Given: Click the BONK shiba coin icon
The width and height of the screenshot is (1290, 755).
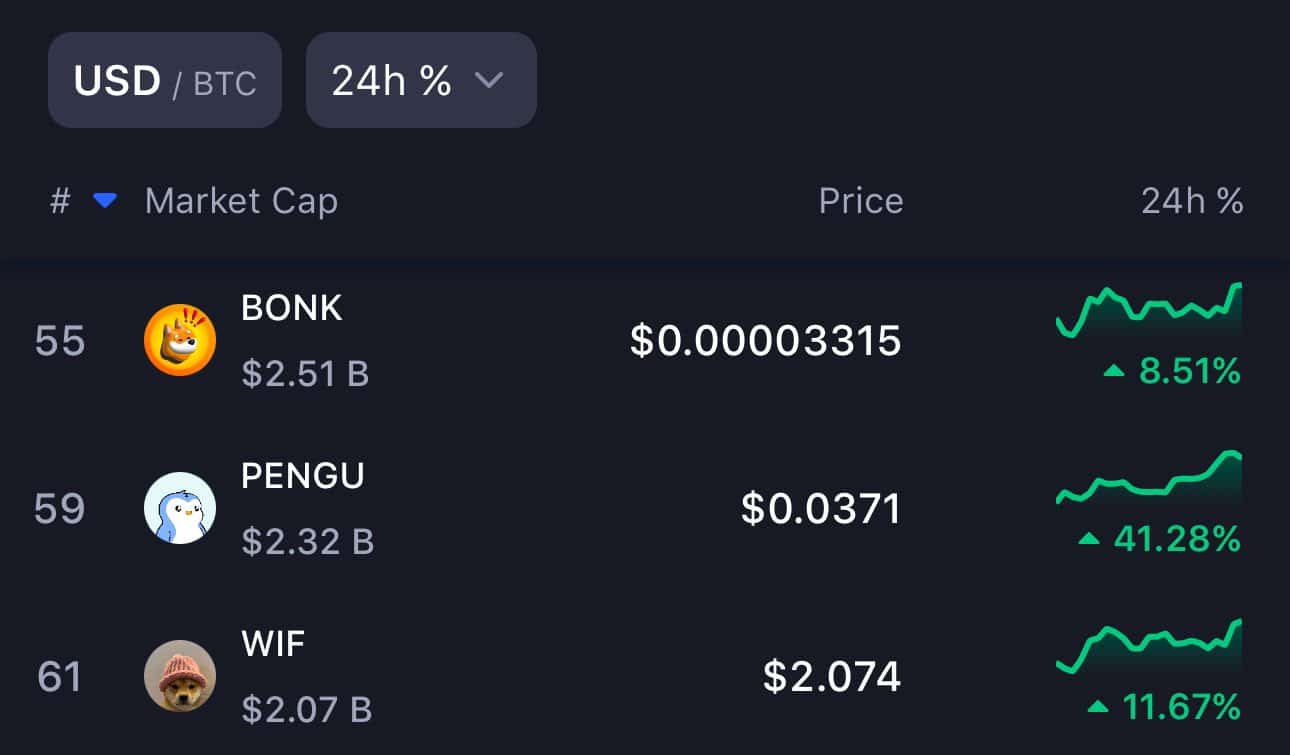Looking at the screenshot, I should [180, 340].
